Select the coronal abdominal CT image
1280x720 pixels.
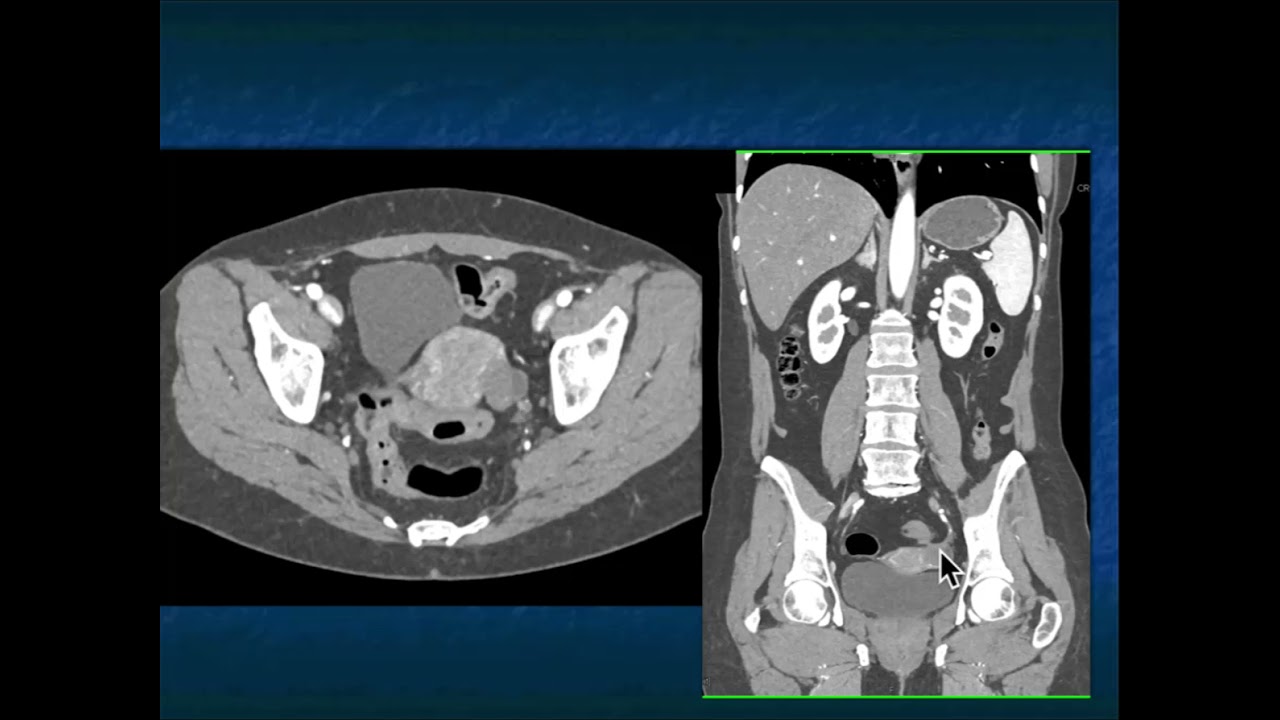(897, 424)
